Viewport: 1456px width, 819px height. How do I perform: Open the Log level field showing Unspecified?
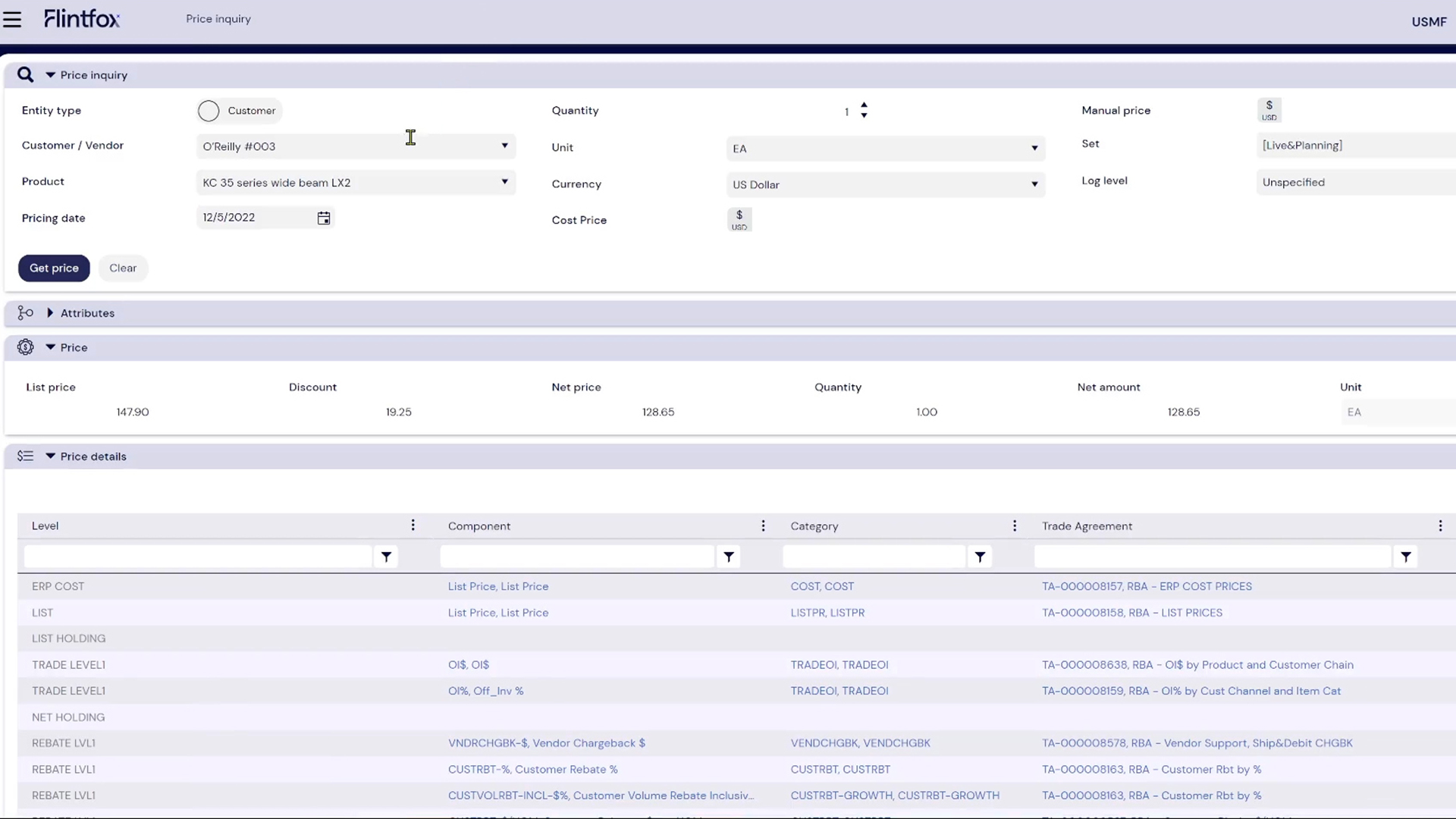(1356, 183)
